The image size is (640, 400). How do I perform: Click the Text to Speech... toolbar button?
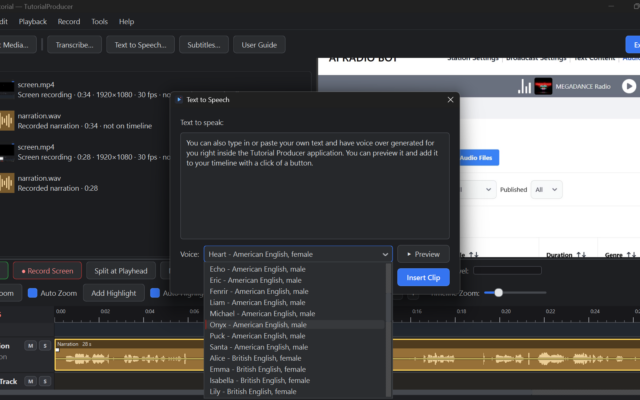(x=140, y=45)
